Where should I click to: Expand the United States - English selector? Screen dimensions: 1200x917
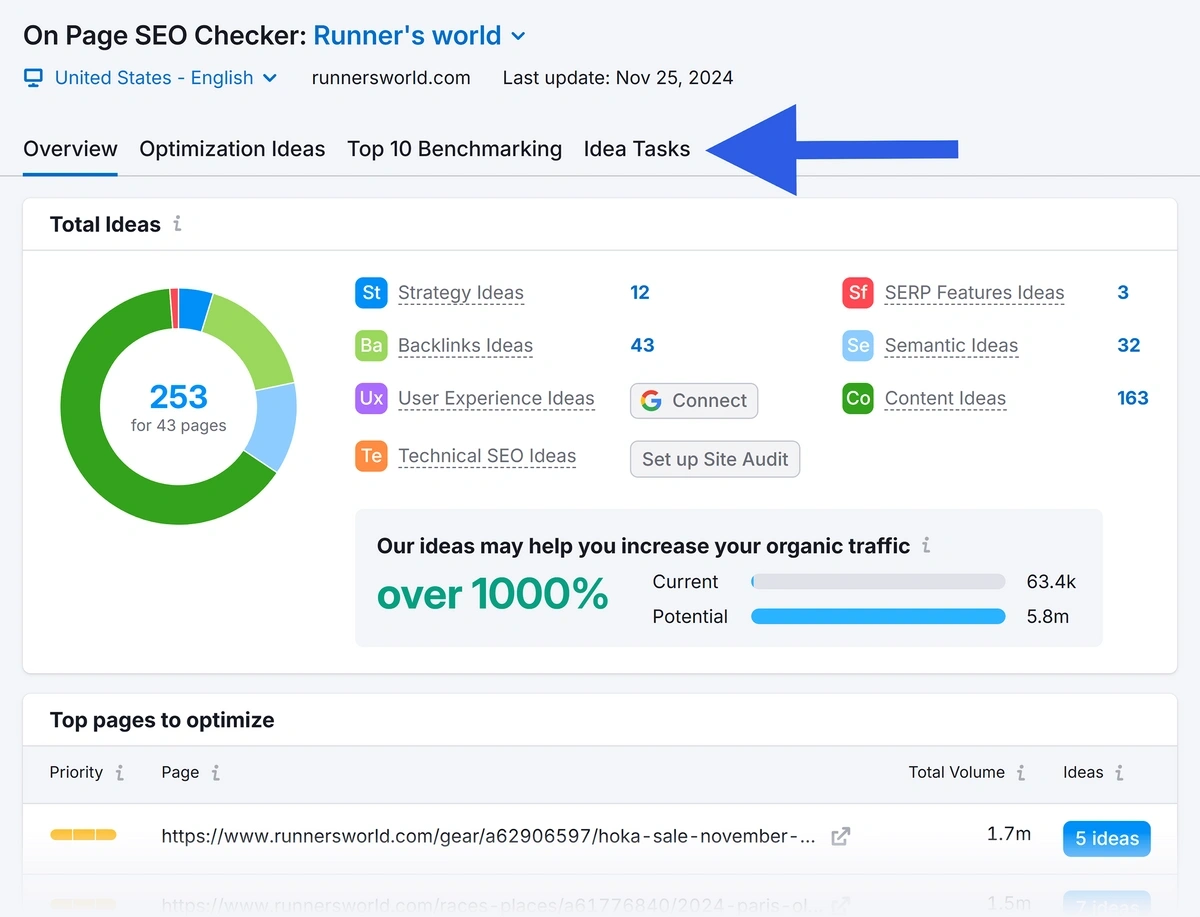165,78
